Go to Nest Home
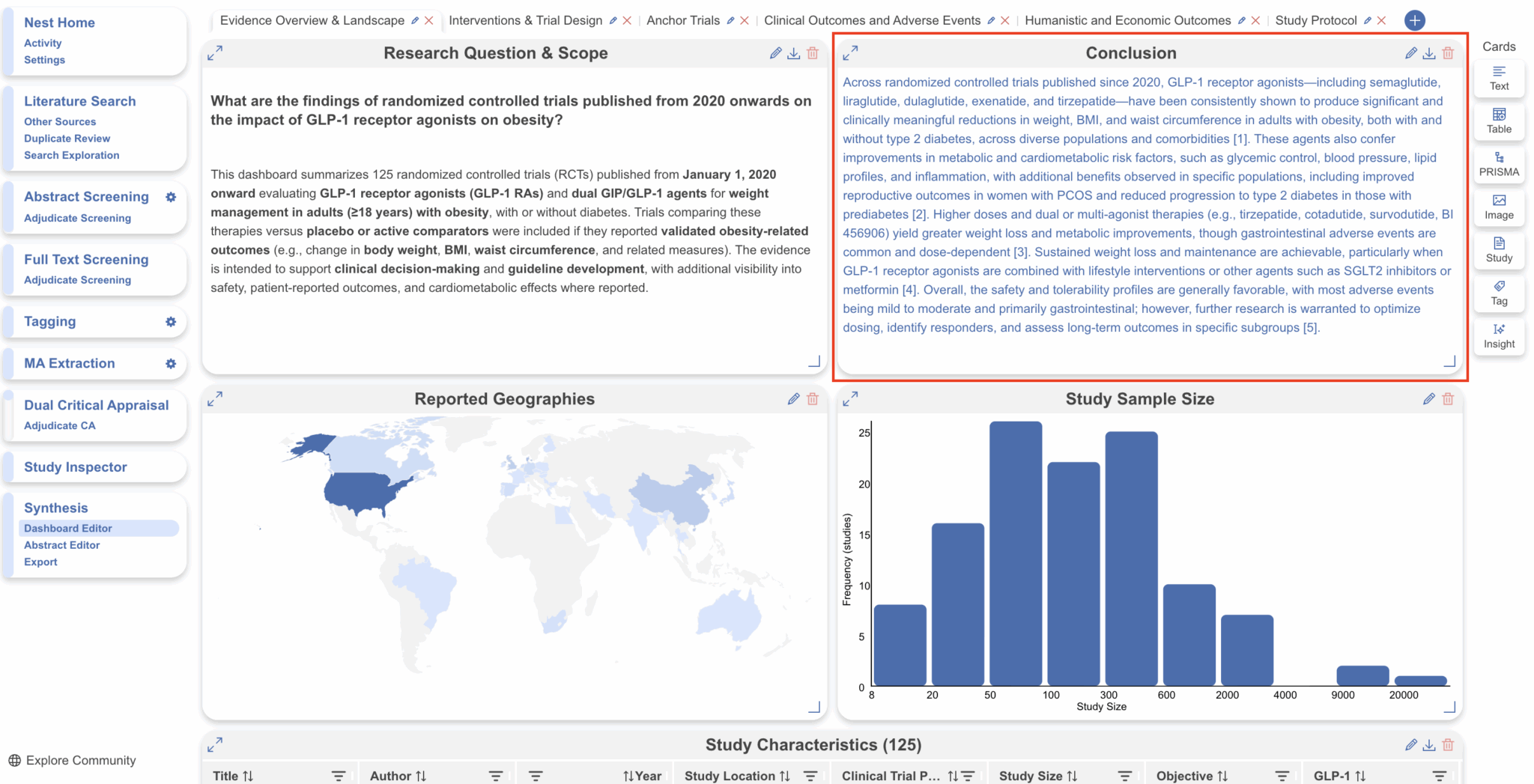Viewport: 1534px width, 784px height. coord(59,23)
